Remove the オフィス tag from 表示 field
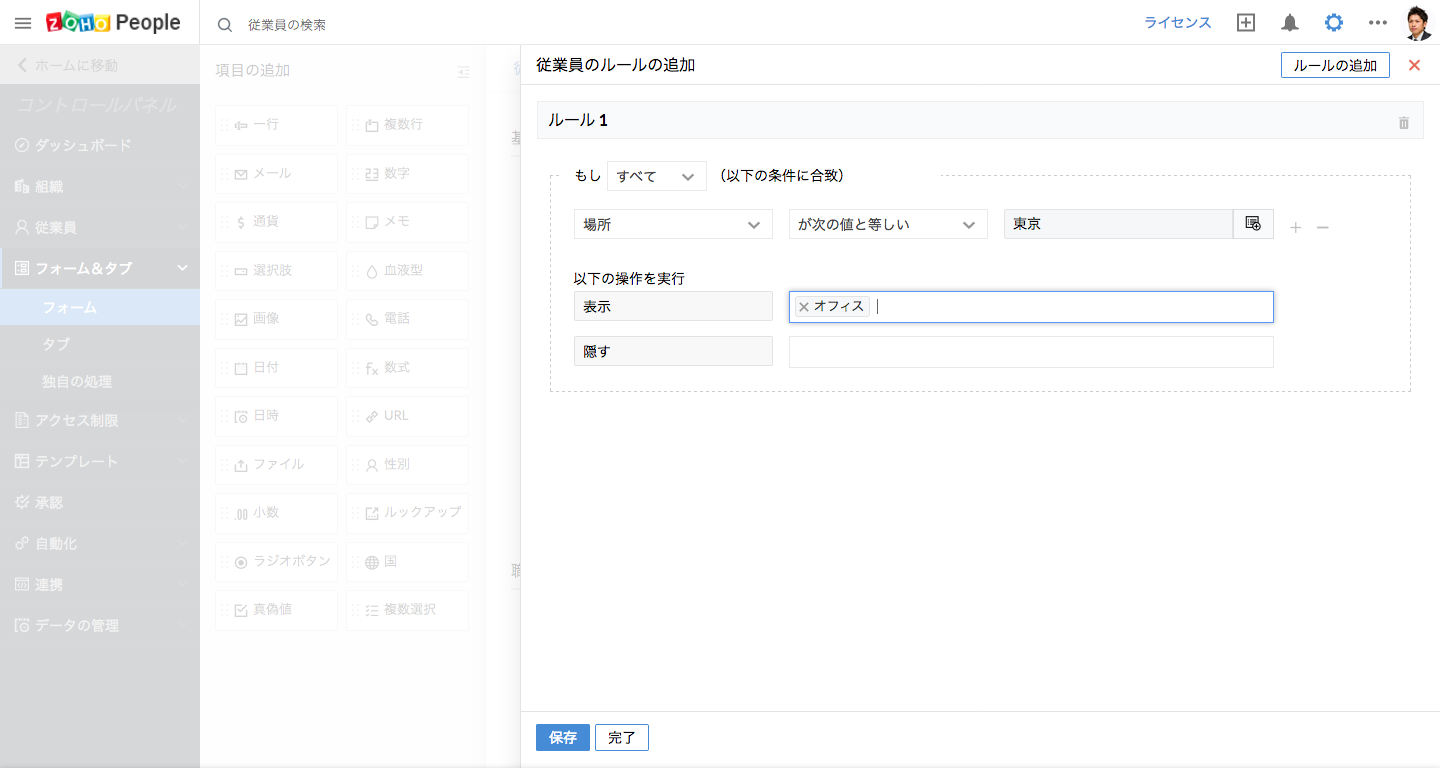The height and width of the screenshot is (768, 1440). point(804,307)
